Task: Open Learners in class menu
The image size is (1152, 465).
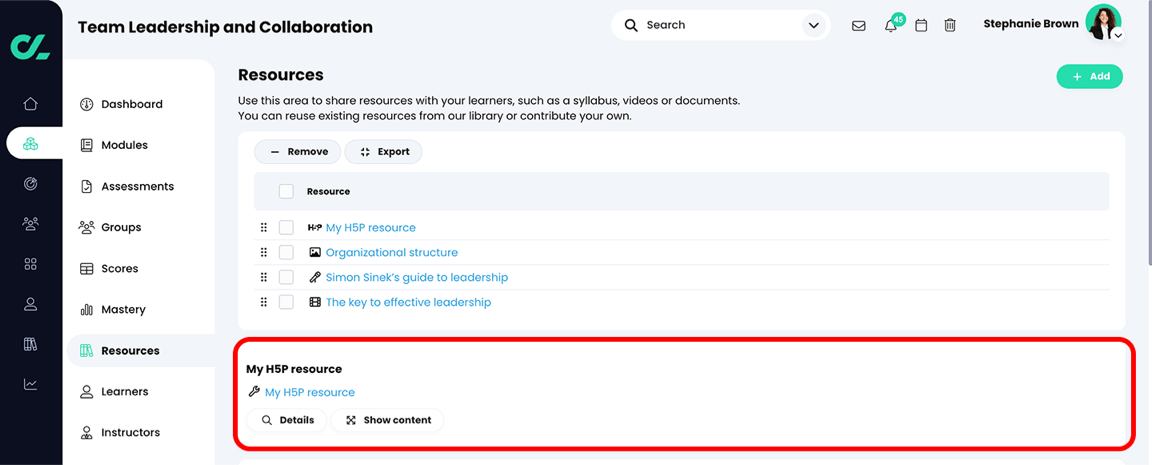Action: [124, 392]
